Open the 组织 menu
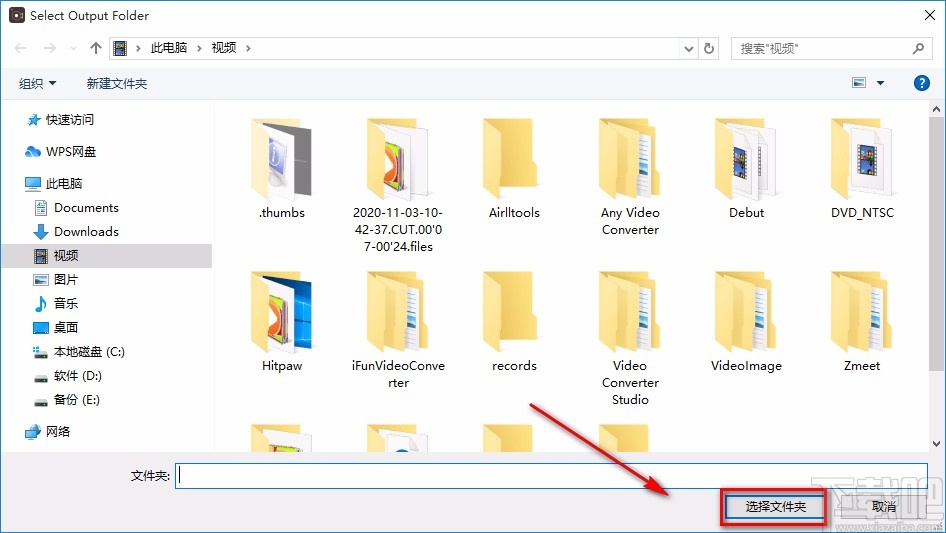This screenshot has height=533, width=946. pyautogui.click(x=37, y=83)
